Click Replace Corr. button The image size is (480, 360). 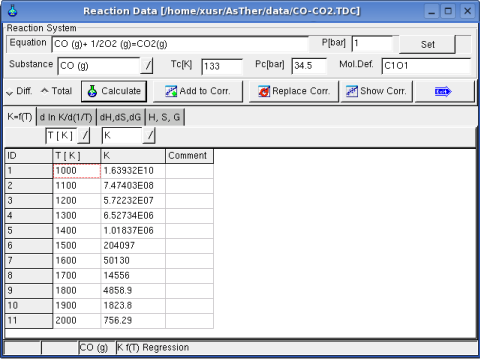point(294,91)
